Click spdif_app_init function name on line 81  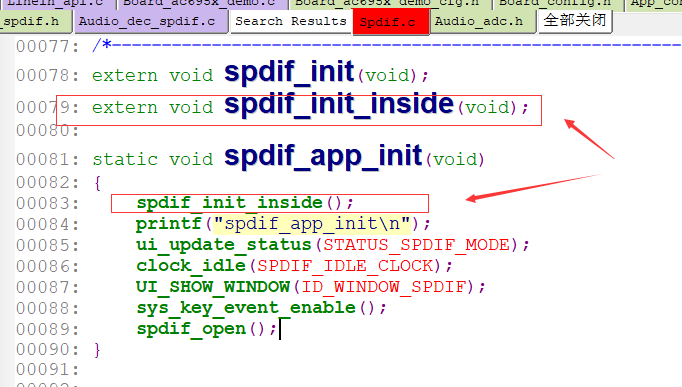pyautogui.click(x=323, y=157)
